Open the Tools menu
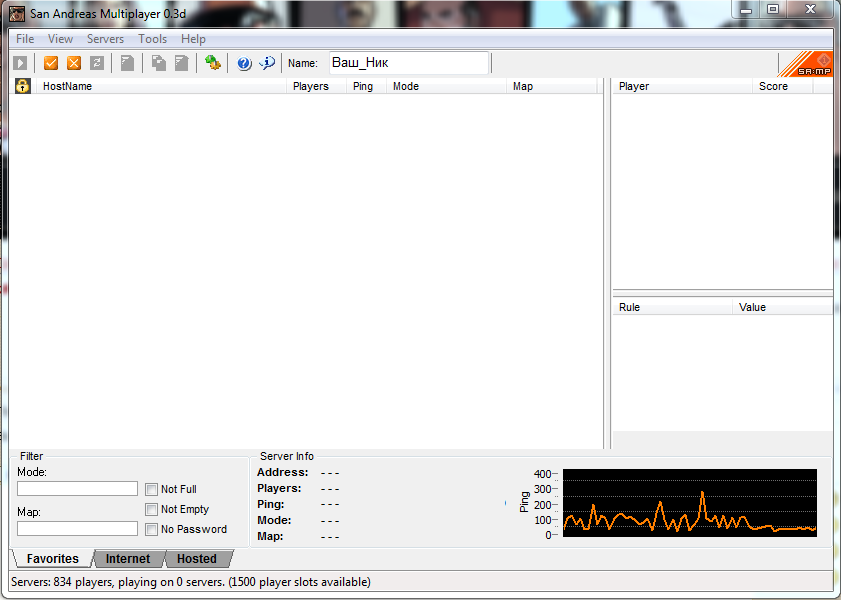The height and width of the screenshot is (600, 841). 152,39
